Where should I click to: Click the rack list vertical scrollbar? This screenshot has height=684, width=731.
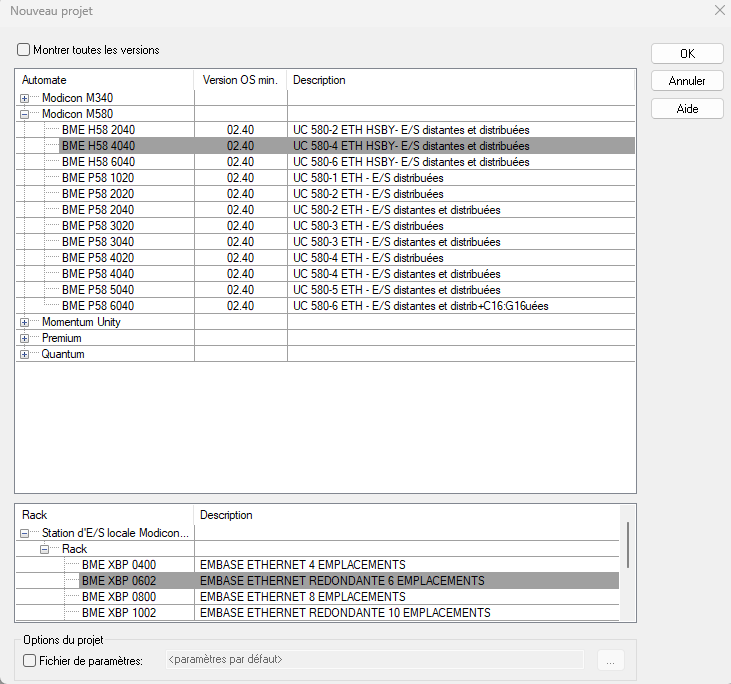[x=628, y=545]
